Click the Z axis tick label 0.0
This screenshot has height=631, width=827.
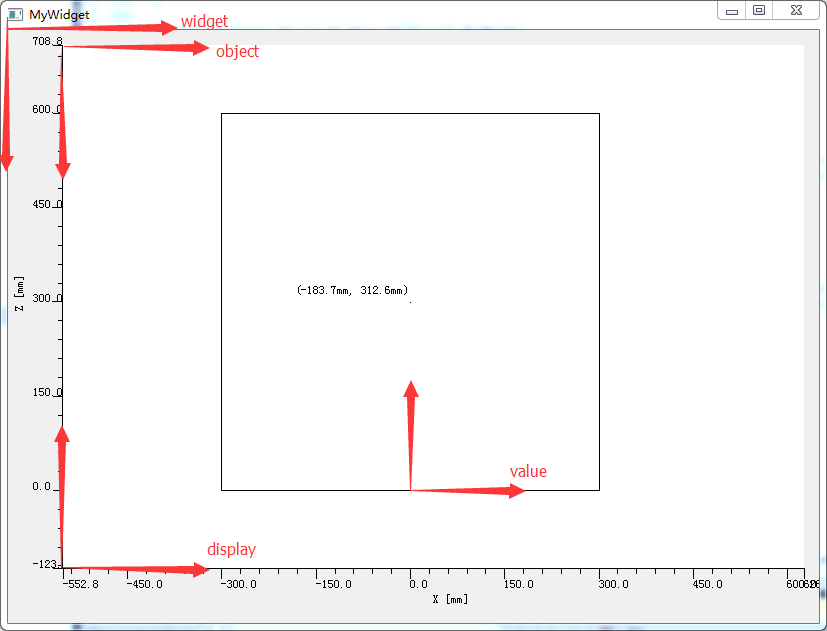click(x=41, y=486)
